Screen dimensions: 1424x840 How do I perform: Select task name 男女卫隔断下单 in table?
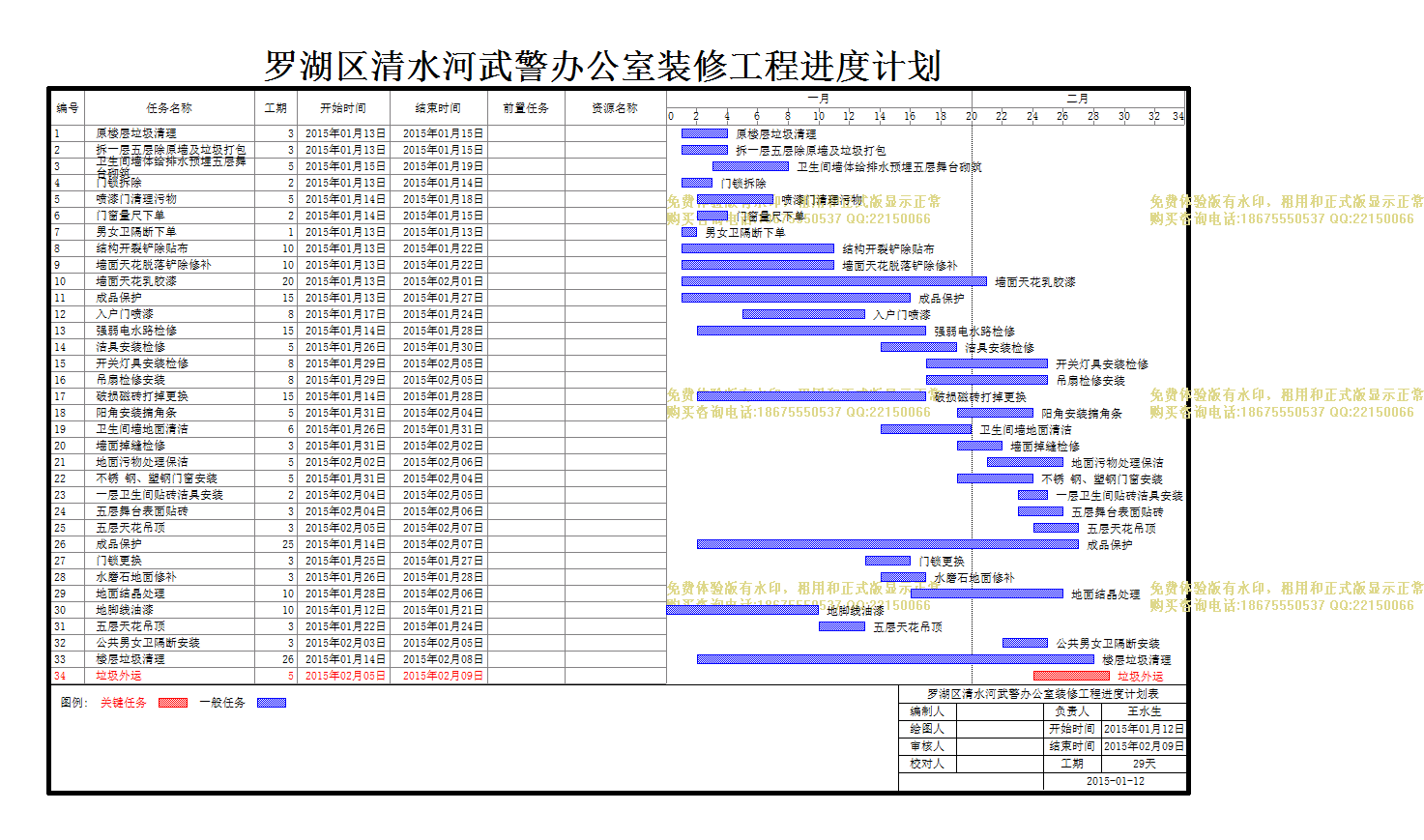coord(135,232)
